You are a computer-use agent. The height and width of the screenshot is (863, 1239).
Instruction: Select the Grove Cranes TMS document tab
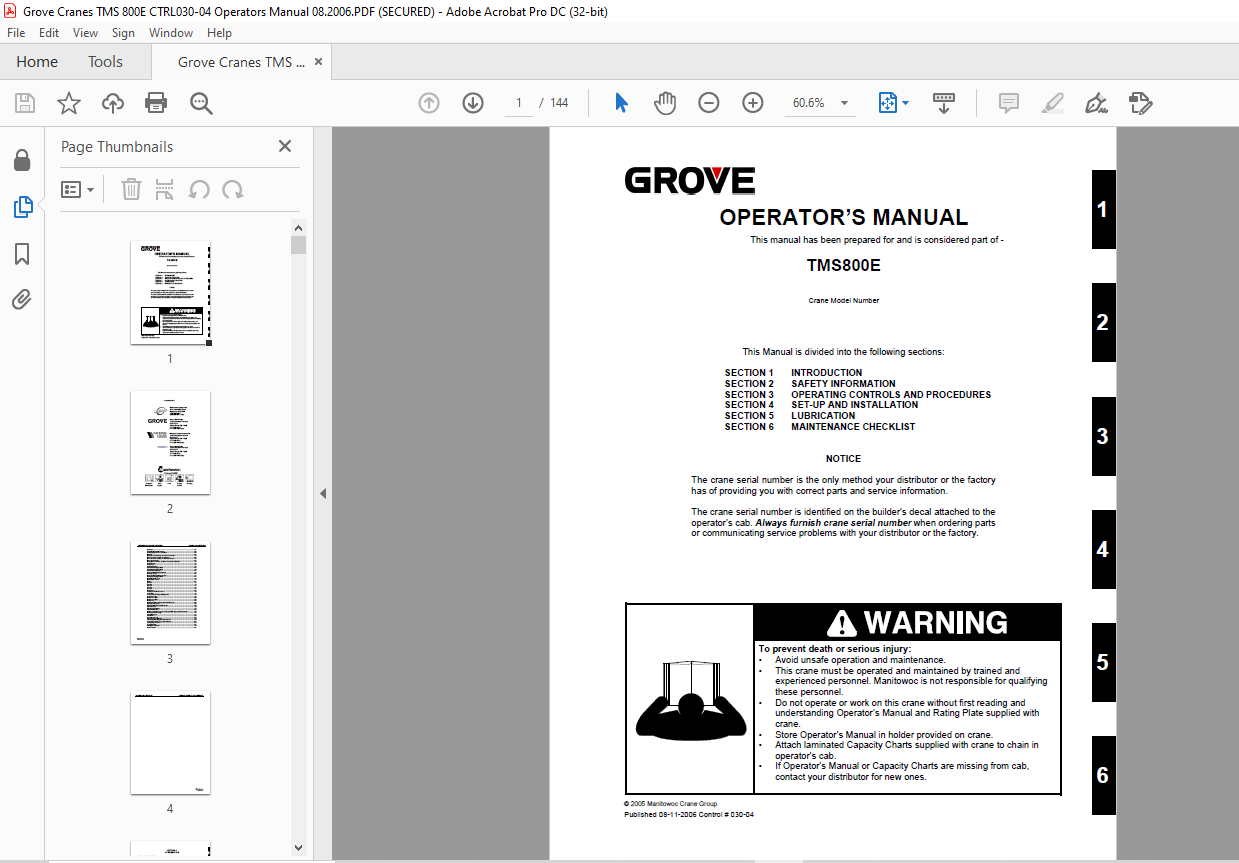point(241,62)
